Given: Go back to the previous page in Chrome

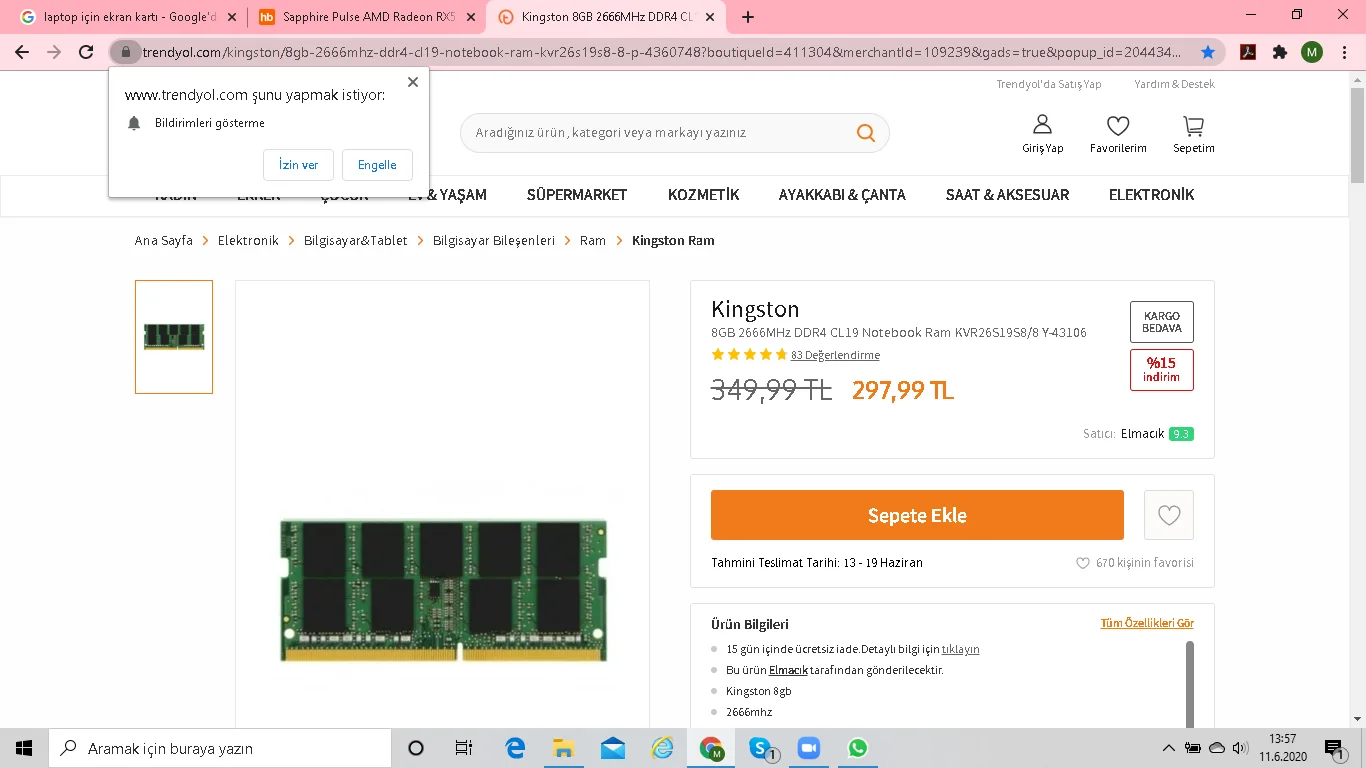Looking at the screenshot, I should [22, 52].
